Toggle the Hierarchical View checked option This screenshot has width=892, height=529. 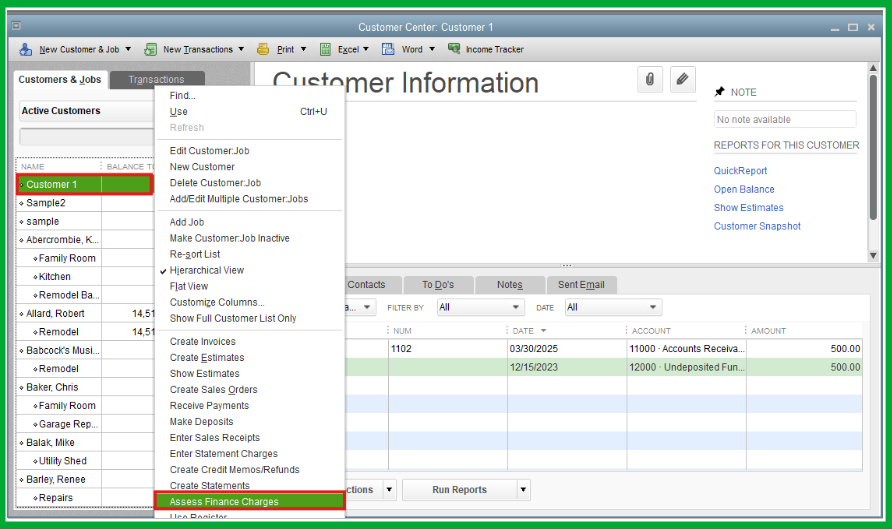(207, 270)
